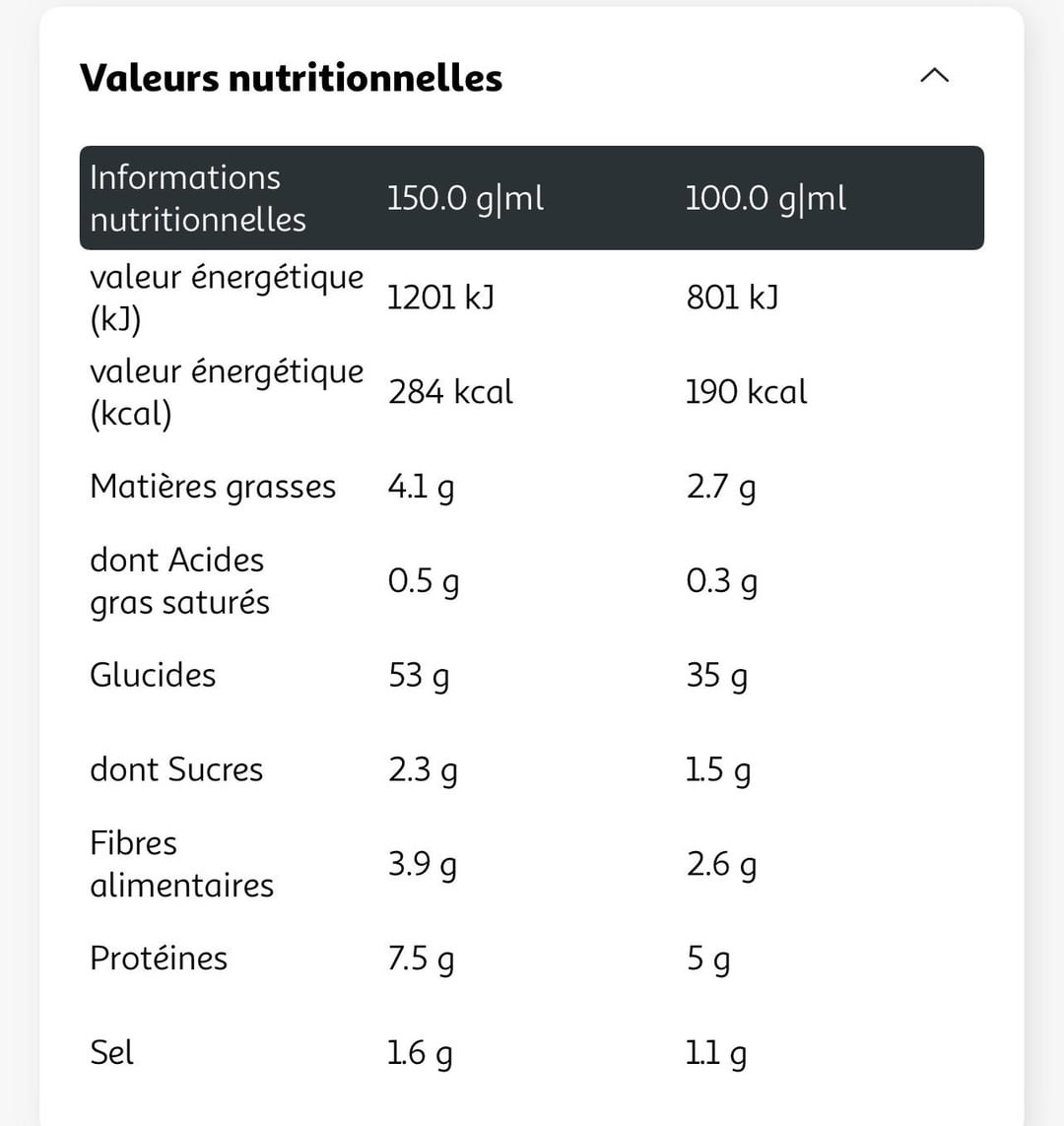Click the valeur énergétique (kcal) label
This screenshot has height=1126, width=1064.
[x=227, y=392]
